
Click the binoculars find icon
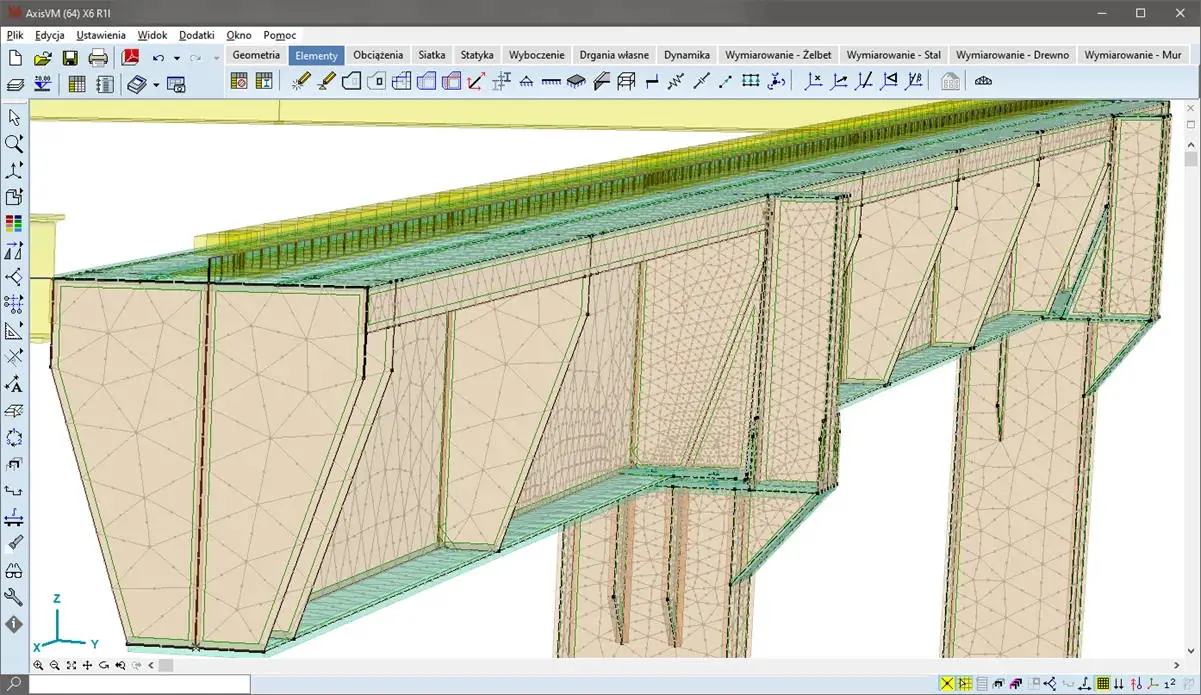click(14, 571)
